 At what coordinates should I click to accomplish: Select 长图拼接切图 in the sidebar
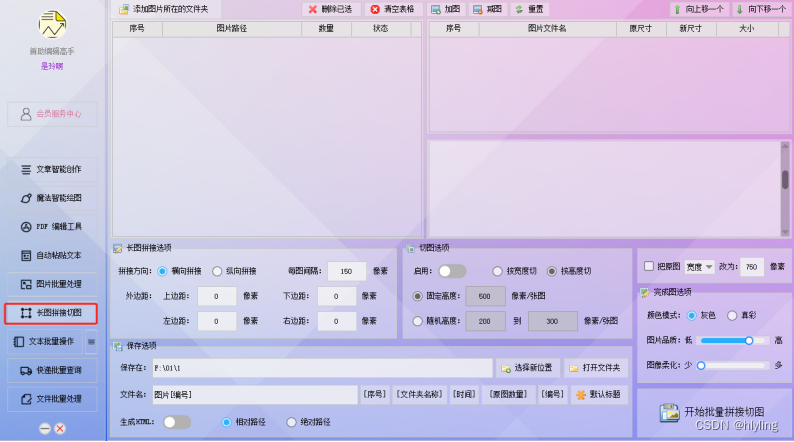pyautogui.click(x=51, y=313)
